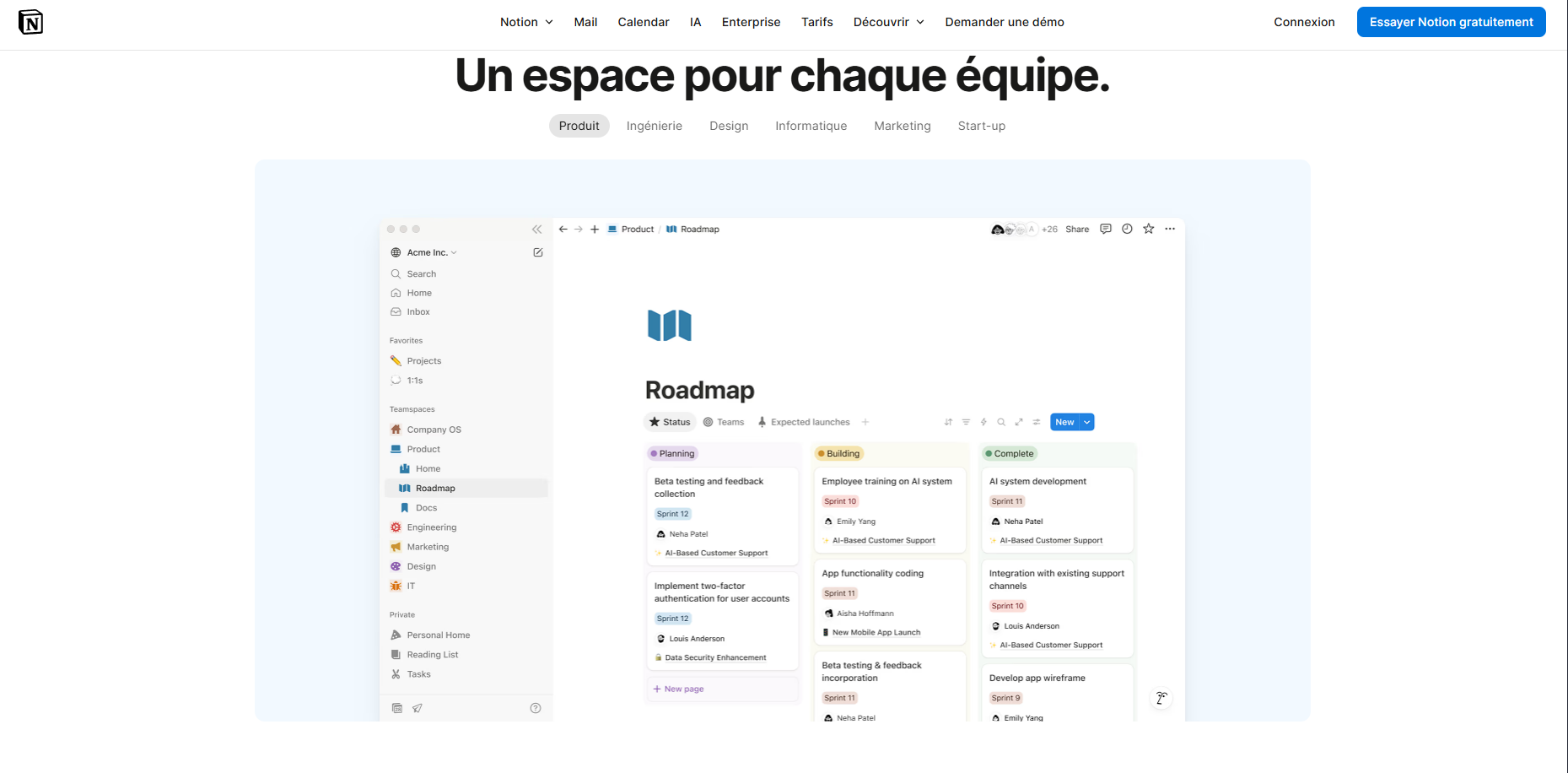This screenshot has width=1568, height=773.
Task: Click the Notion logo icon
Action: (x=30, y=22)
